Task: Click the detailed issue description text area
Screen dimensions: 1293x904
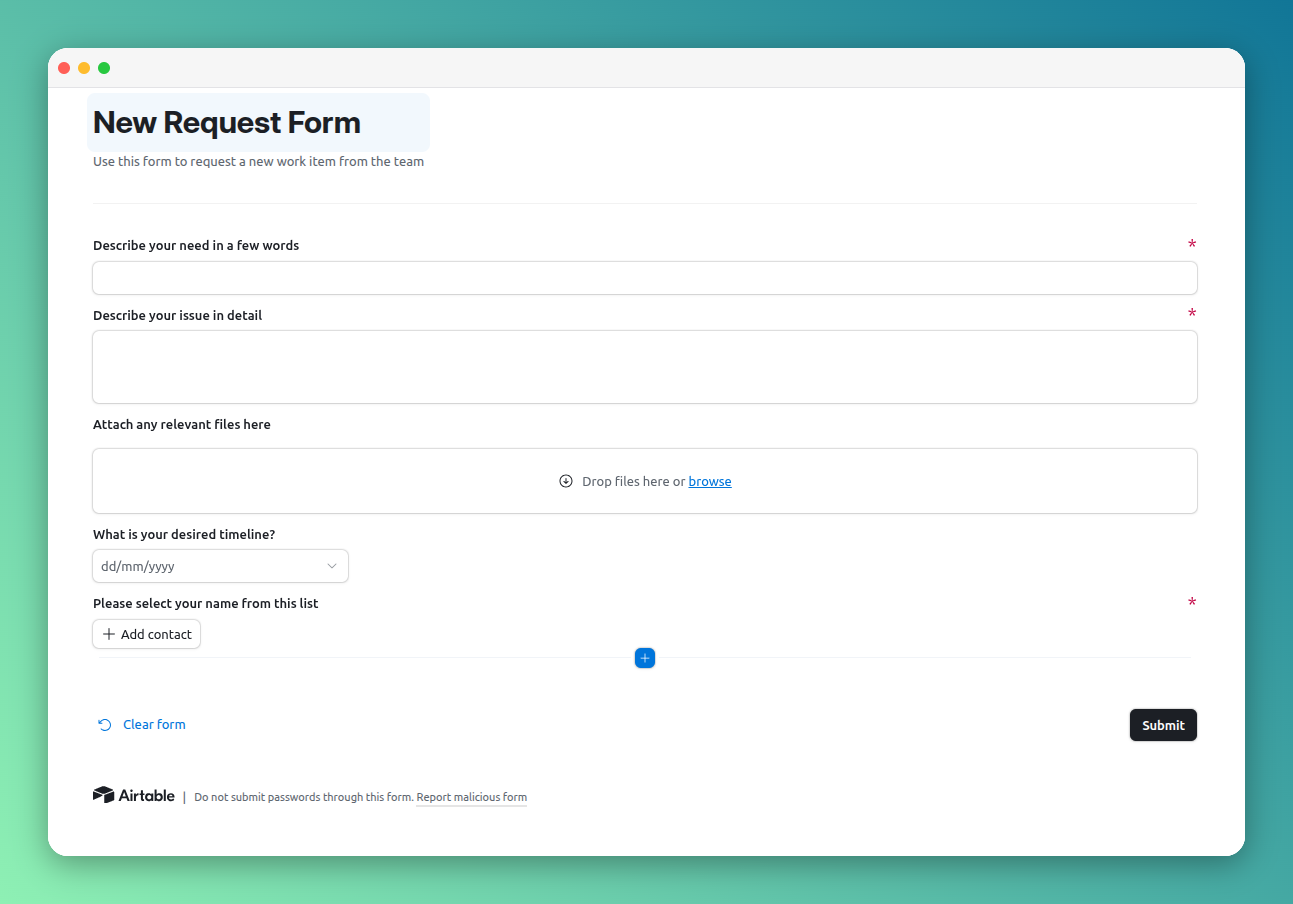Action: point(644,366)
